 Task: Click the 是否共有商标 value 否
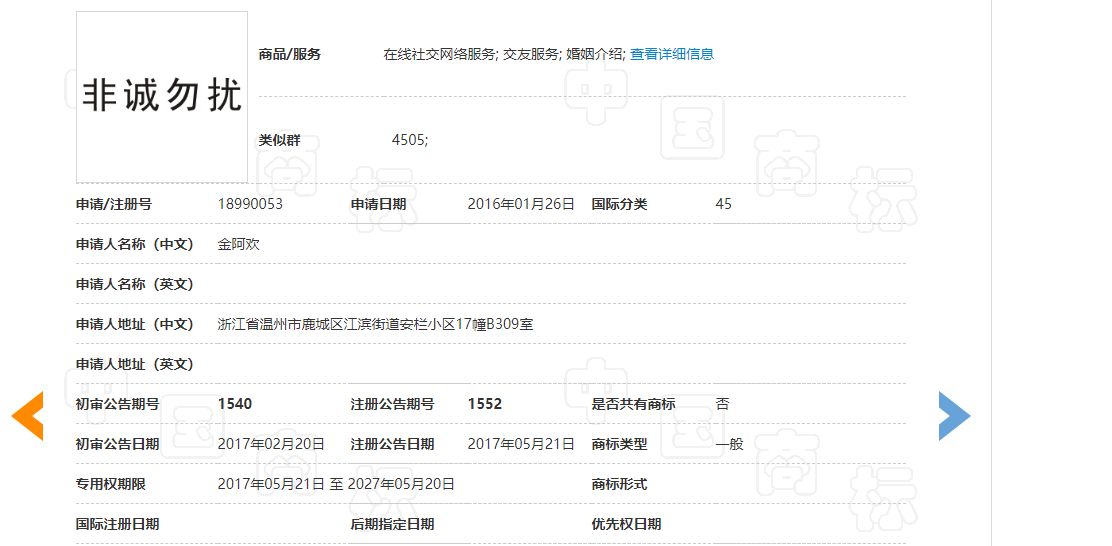[722, 404]
